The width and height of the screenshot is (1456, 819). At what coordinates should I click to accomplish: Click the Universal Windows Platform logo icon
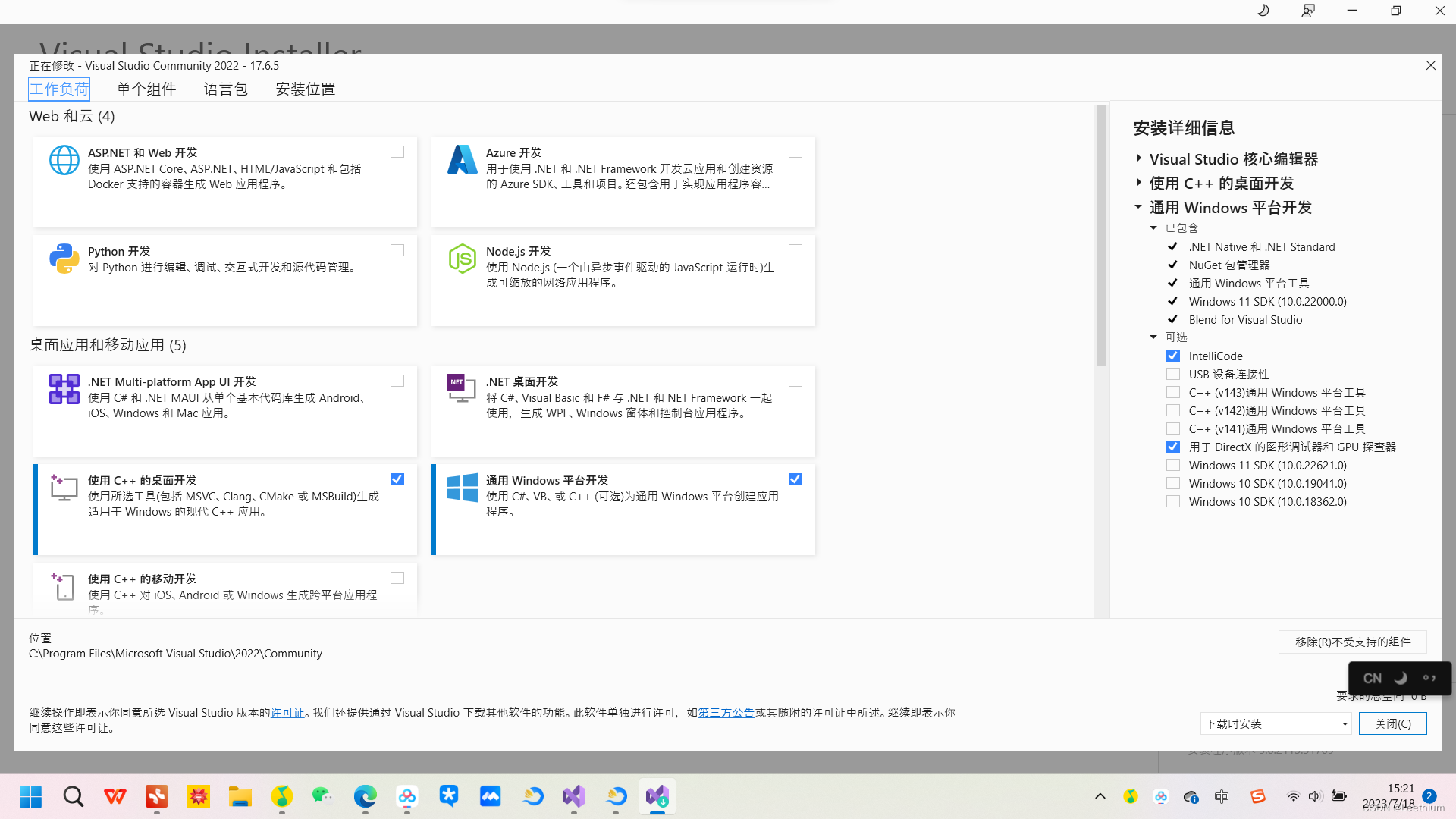(x=462, y=488)
